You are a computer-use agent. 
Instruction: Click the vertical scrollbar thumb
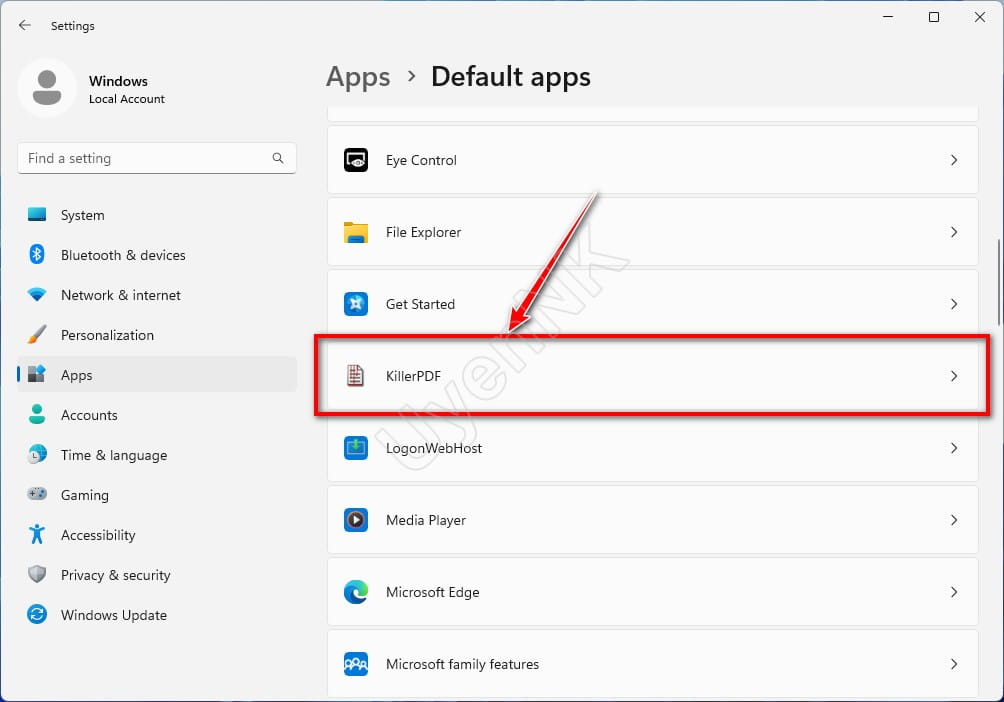(x=999, y=282)
